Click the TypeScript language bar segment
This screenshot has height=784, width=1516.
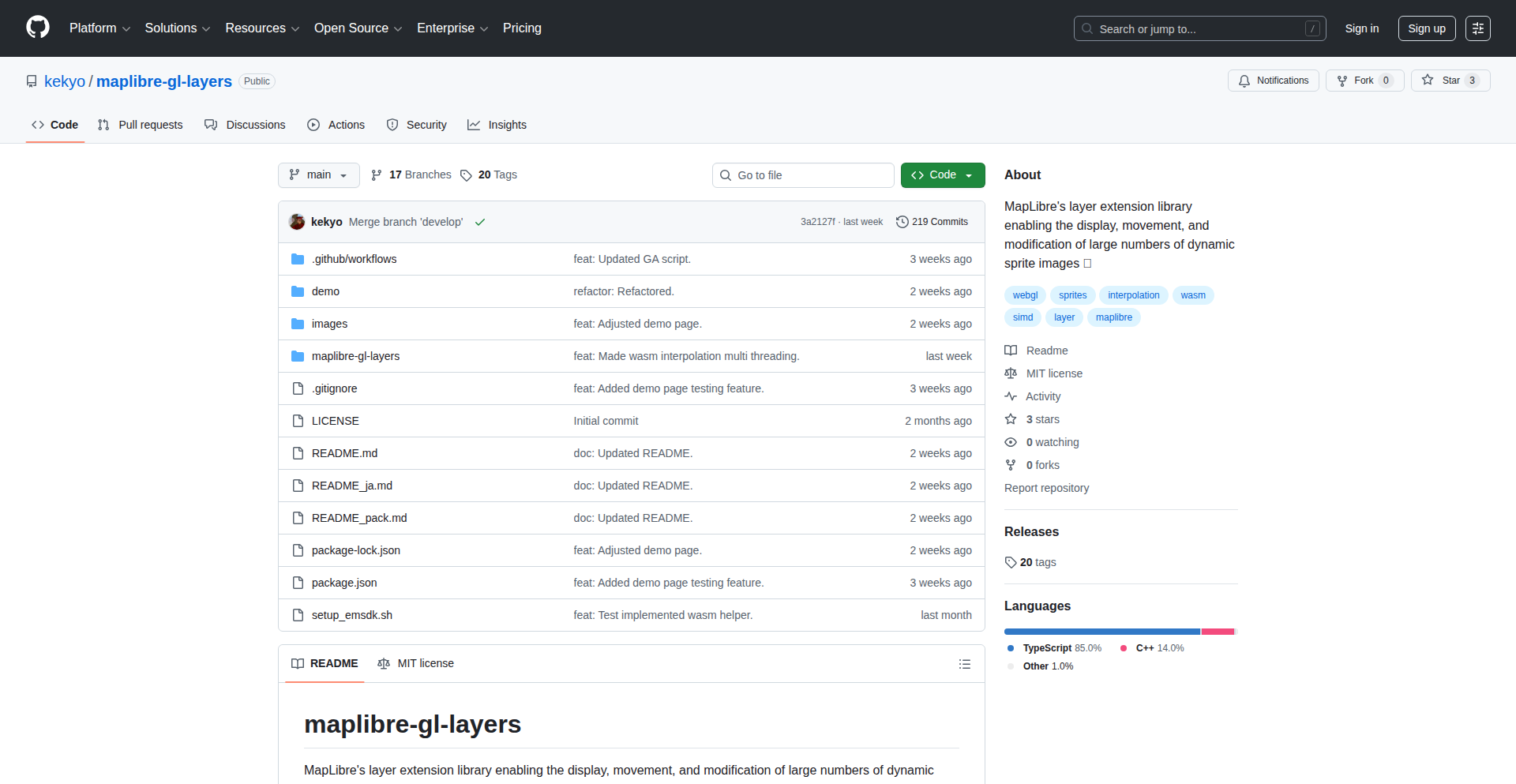click(x=1101, y=632)
